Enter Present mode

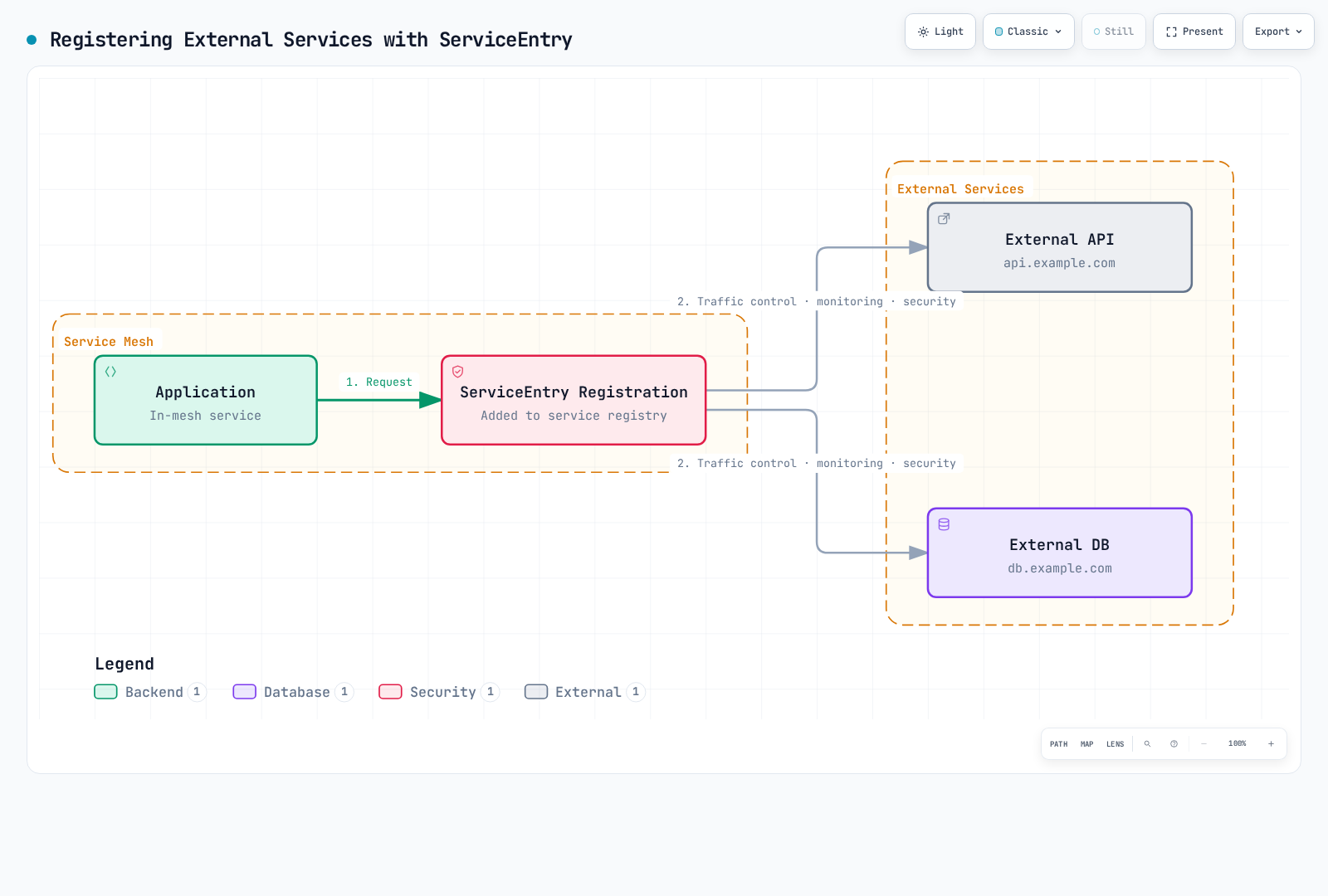[x=1194, y=32]
